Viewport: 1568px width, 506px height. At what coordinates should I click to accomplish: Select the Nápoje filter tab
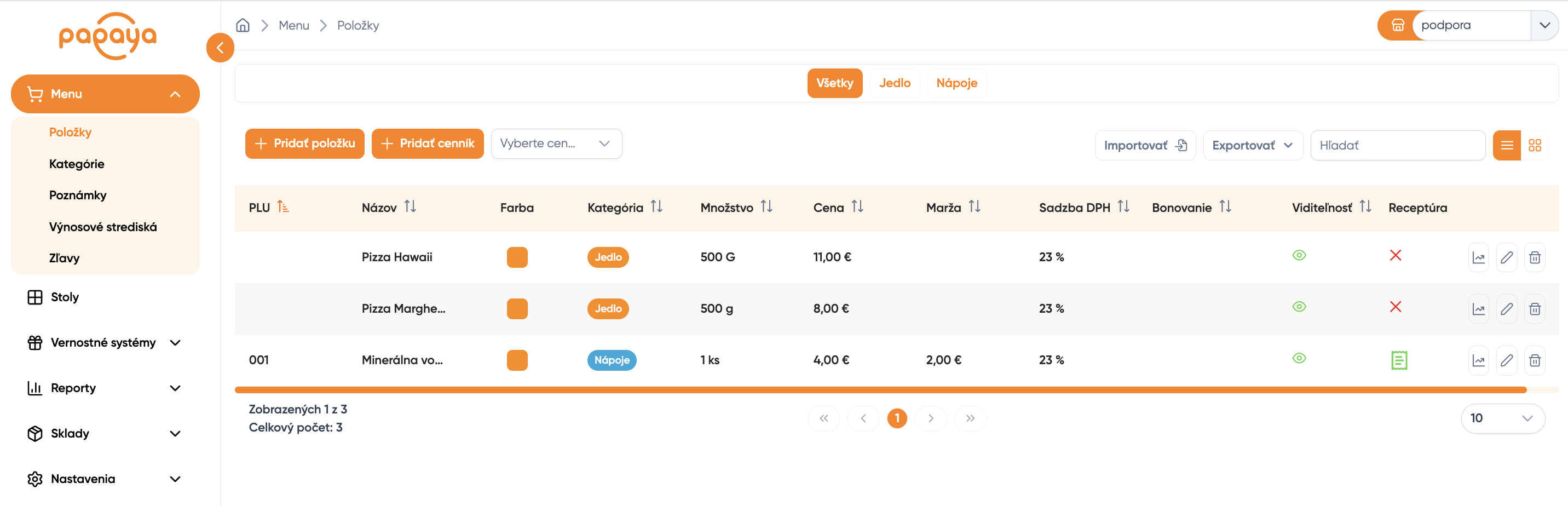[956, 83]
